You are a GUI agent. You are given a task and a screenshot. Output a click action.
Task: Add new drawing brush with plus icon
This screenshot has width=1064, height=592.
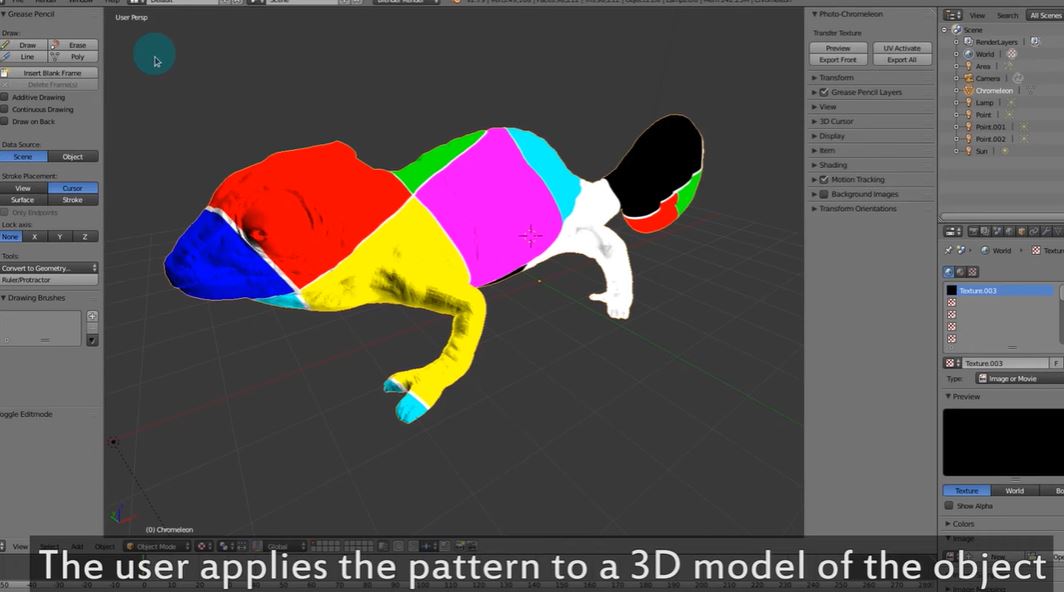pyautogui.click(x=92, y=316)
